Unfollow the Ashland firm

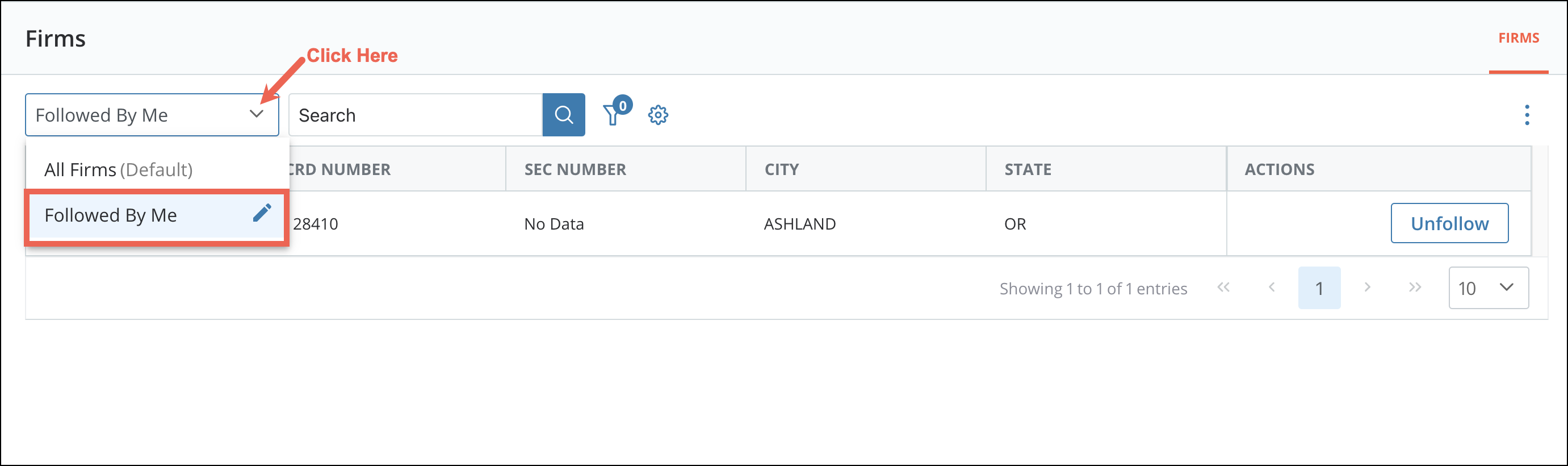tap(1449, 223)
